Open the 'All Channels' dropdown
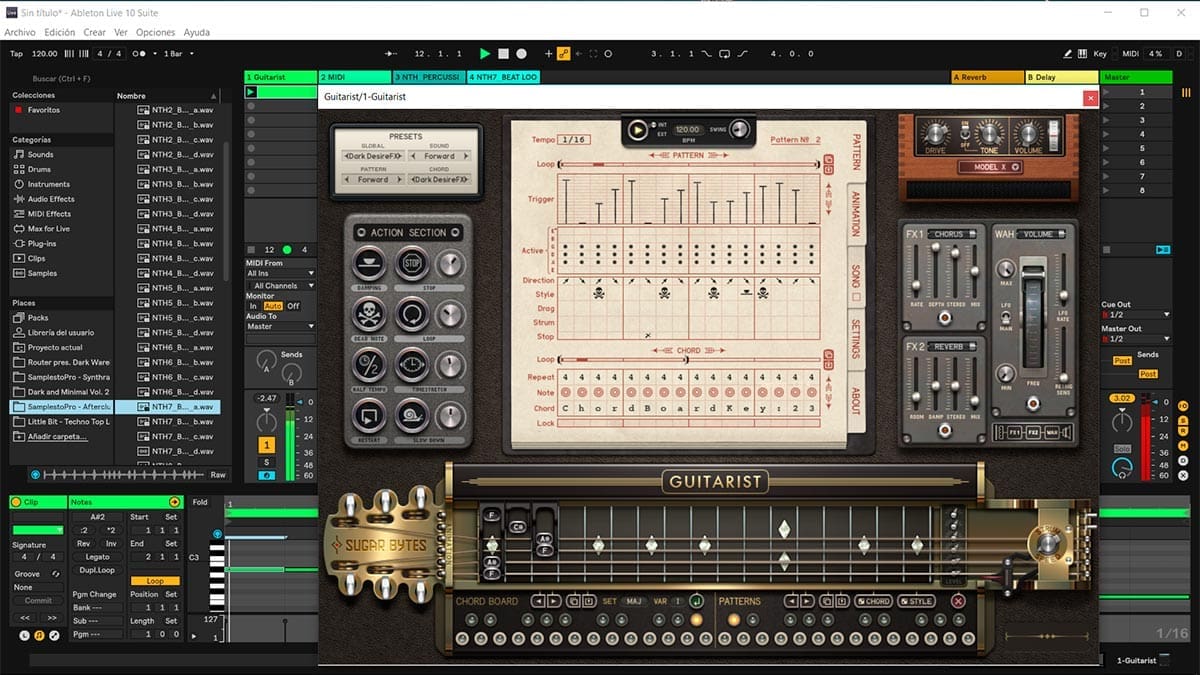The width and height of the screenshot is (1200, 675). [x=280, y=286]
